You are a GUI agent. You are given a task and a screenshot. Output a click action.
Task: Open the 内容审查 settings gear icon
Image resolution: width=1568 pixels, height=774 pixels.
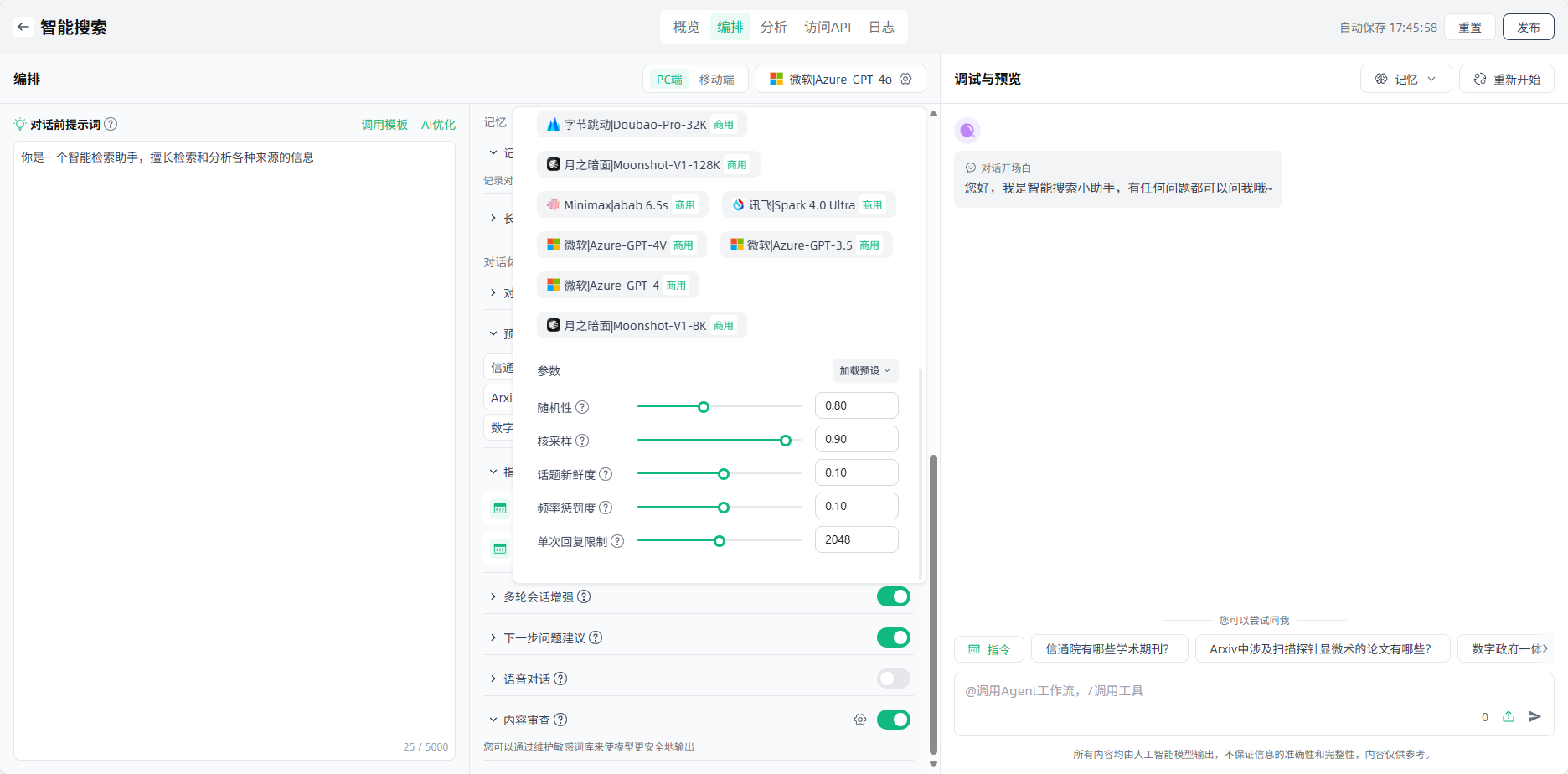(x=860, y=720)
